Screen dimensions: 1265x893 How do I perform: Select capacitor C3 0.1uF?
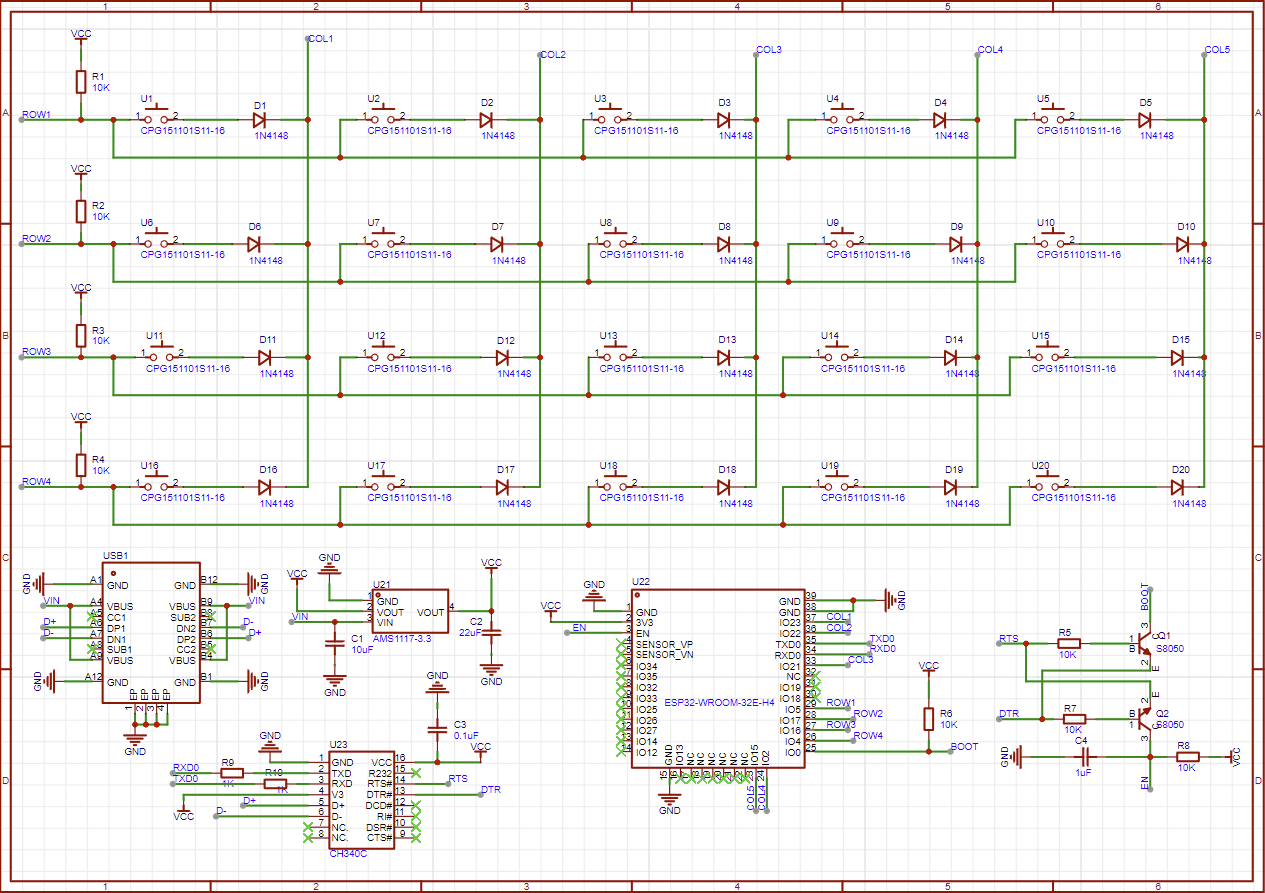click(437, 728)
